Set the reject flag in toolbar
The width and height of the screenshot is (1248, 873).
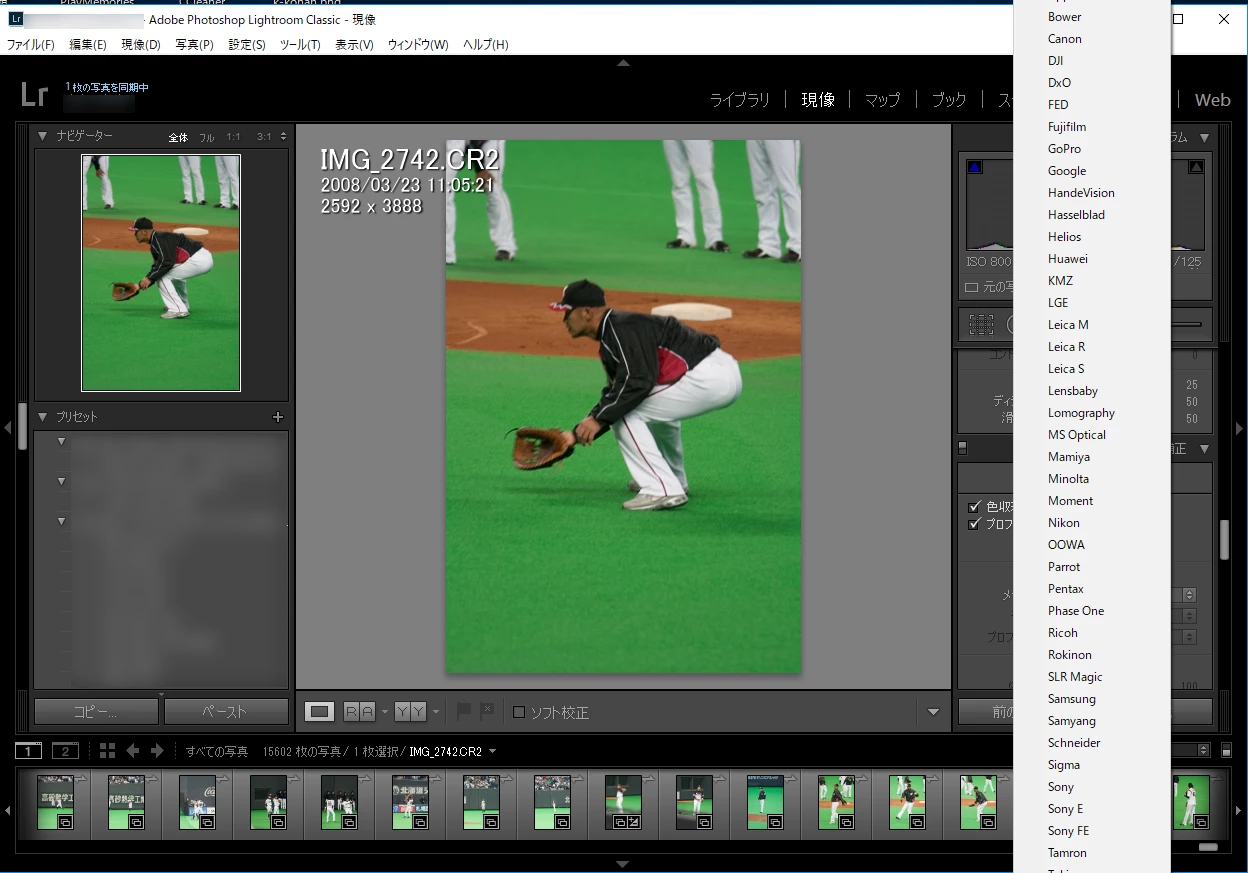tap(487, 711)
